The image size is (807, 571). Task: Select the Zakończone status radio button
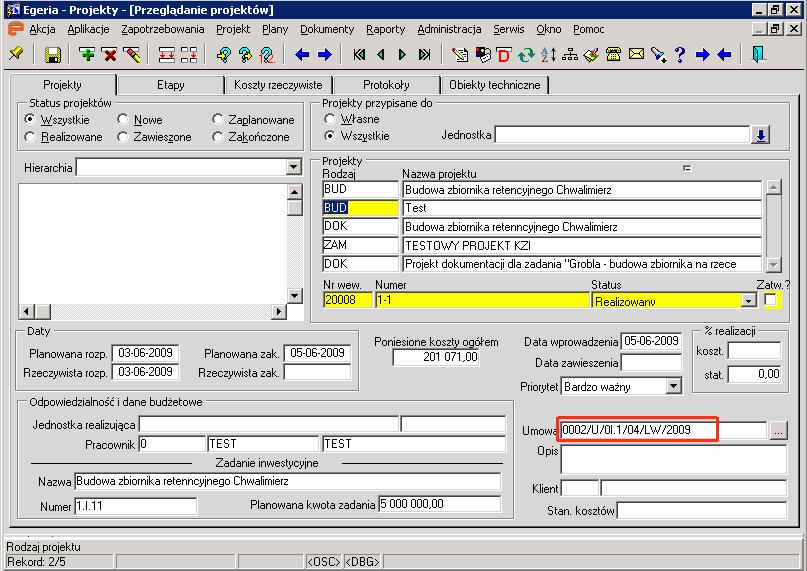[x=218, y=136]
